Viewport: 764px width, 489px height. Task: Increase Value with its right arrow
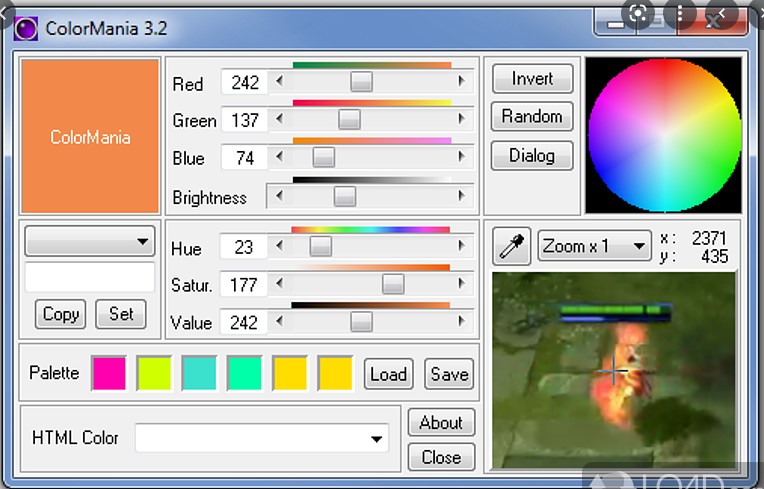tap(461, 321)
